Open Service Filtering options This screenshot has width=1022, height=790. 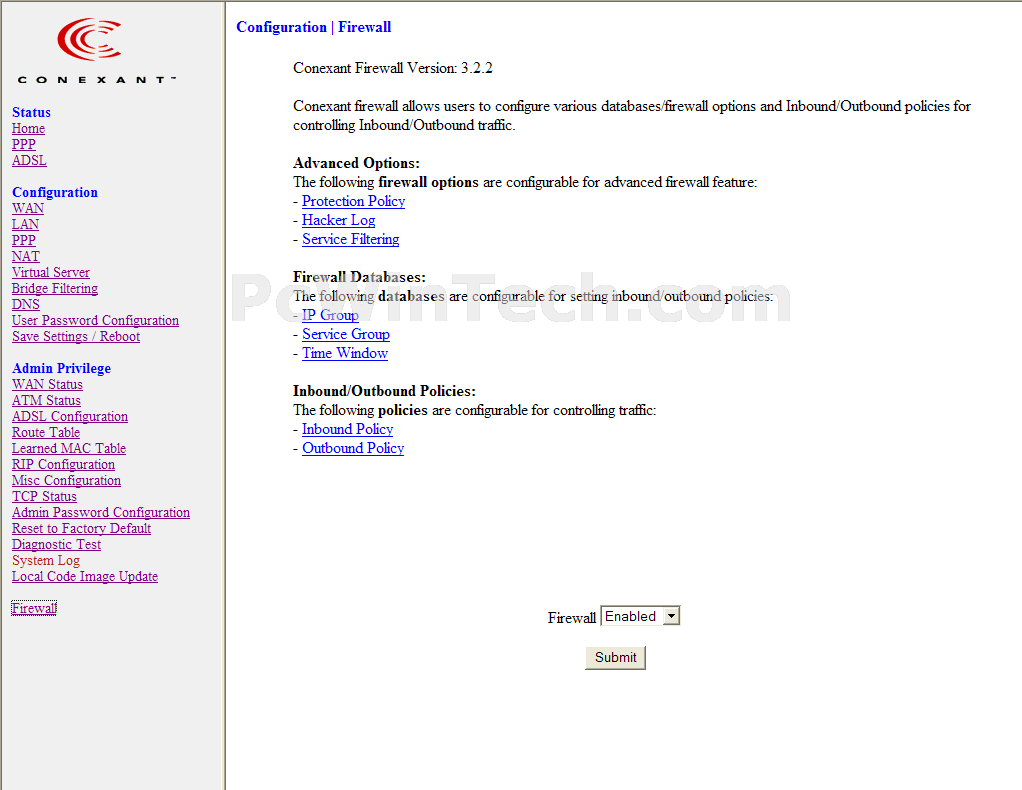(351, 239)
